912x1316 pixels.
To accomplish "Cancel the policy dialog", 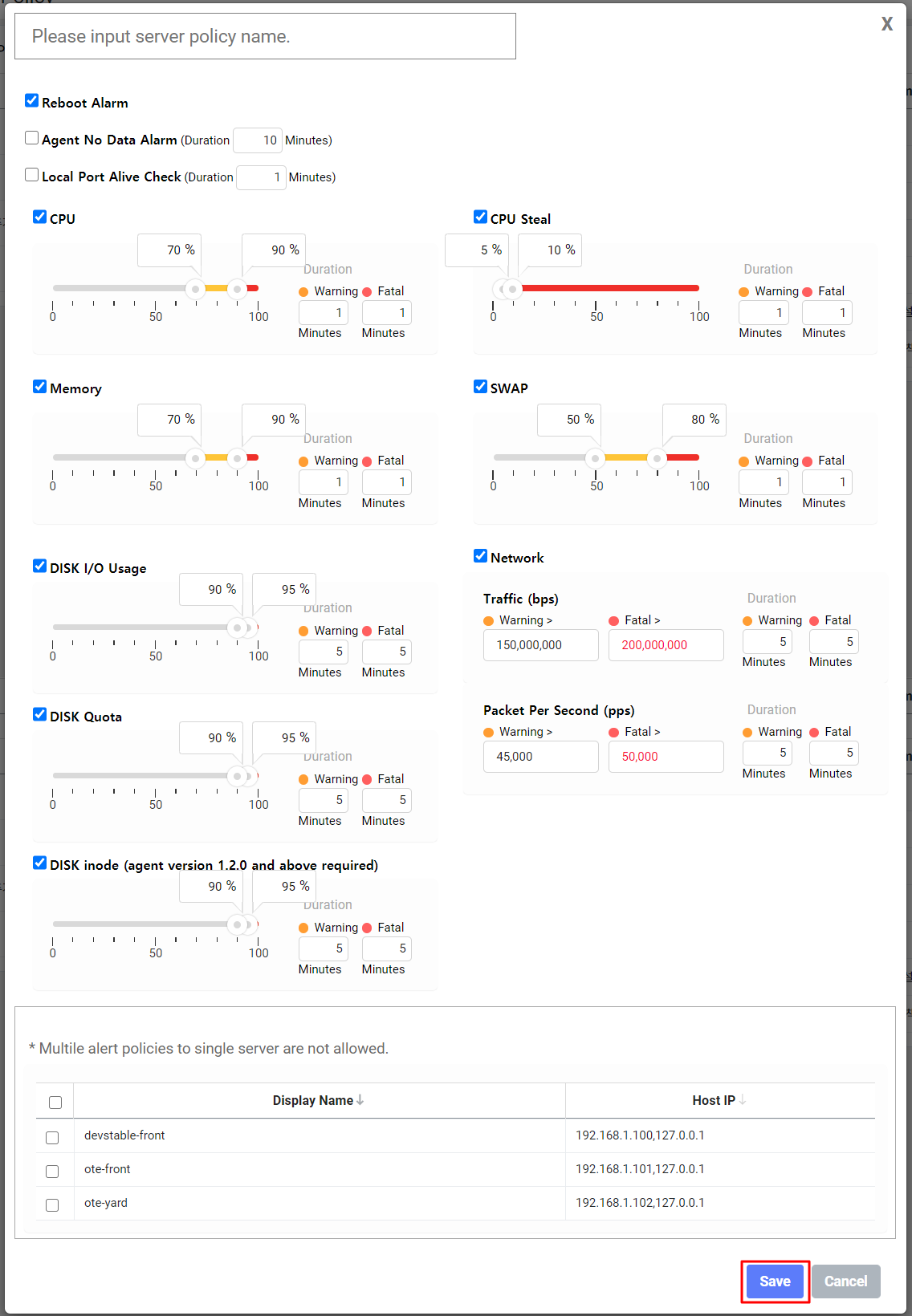I will [x=845, y=1281].
